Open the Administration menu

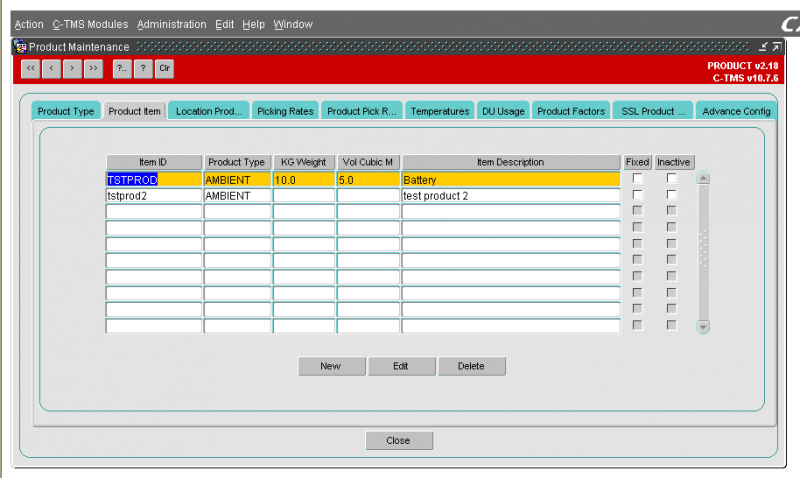[x=171, y=24]
